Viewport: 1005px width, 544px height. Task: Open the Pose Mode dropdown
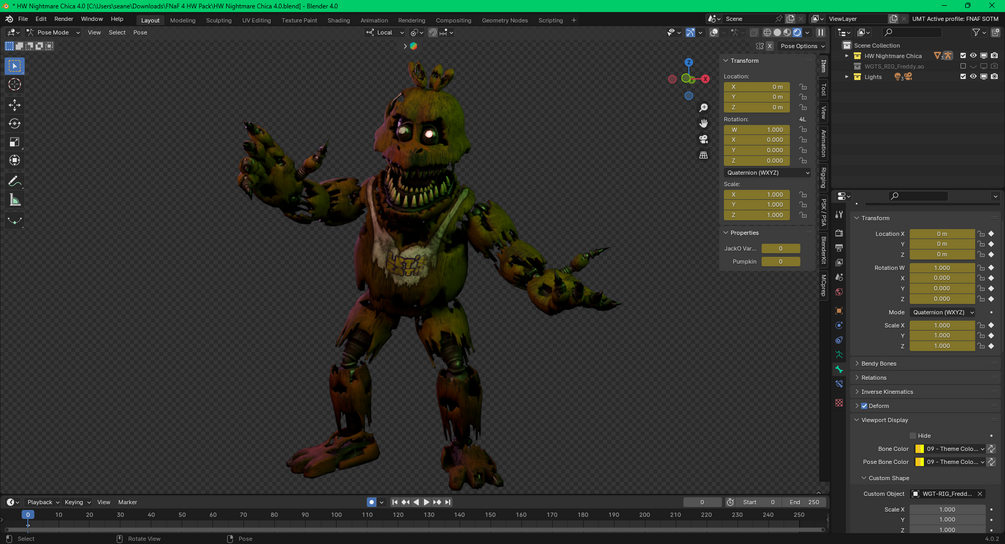pyautogui.click(x=53, y=32)
